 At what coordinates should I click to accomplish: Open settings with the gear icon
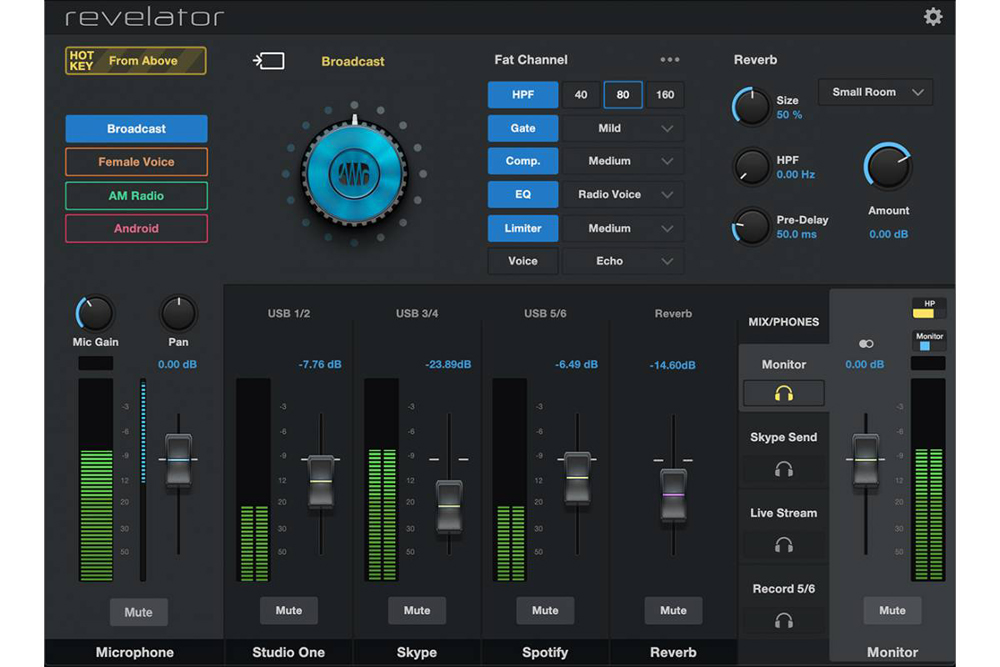pyautogui.click(x=932, y=17)
